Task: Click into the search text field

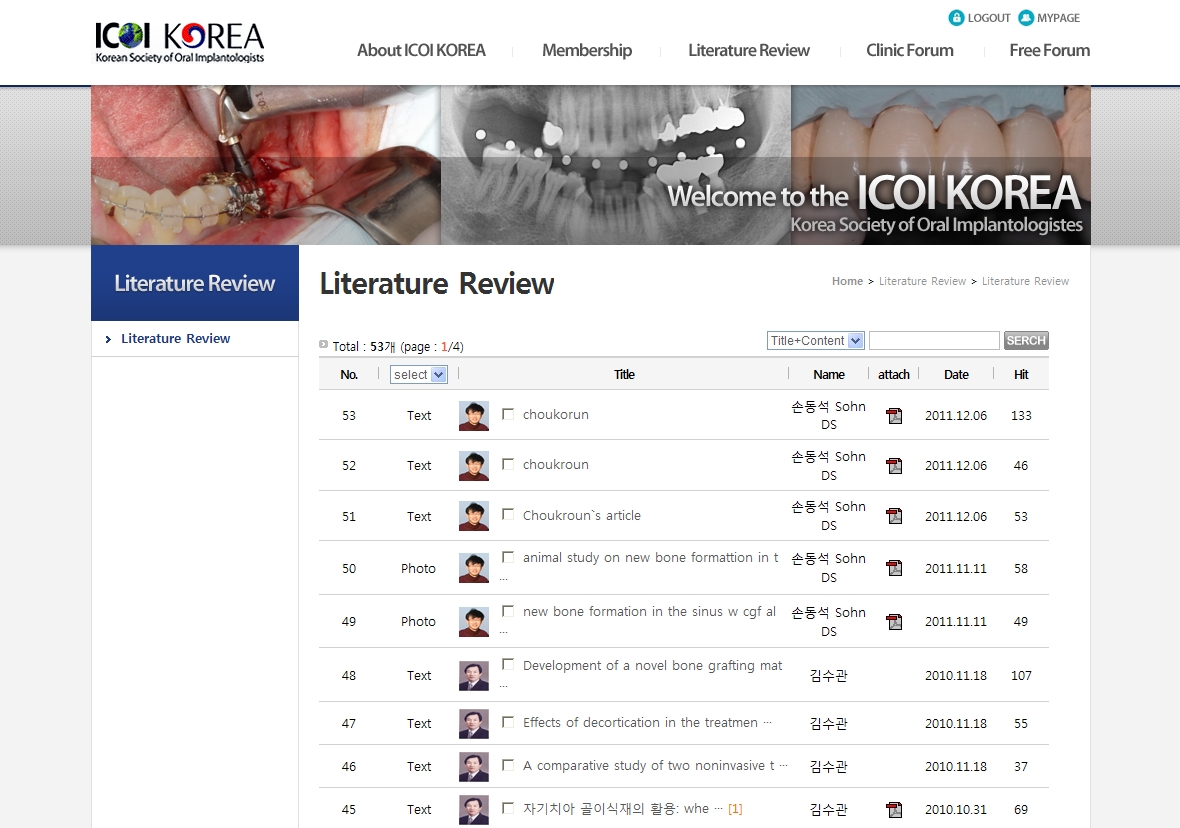Action: [x=934, y=341]
